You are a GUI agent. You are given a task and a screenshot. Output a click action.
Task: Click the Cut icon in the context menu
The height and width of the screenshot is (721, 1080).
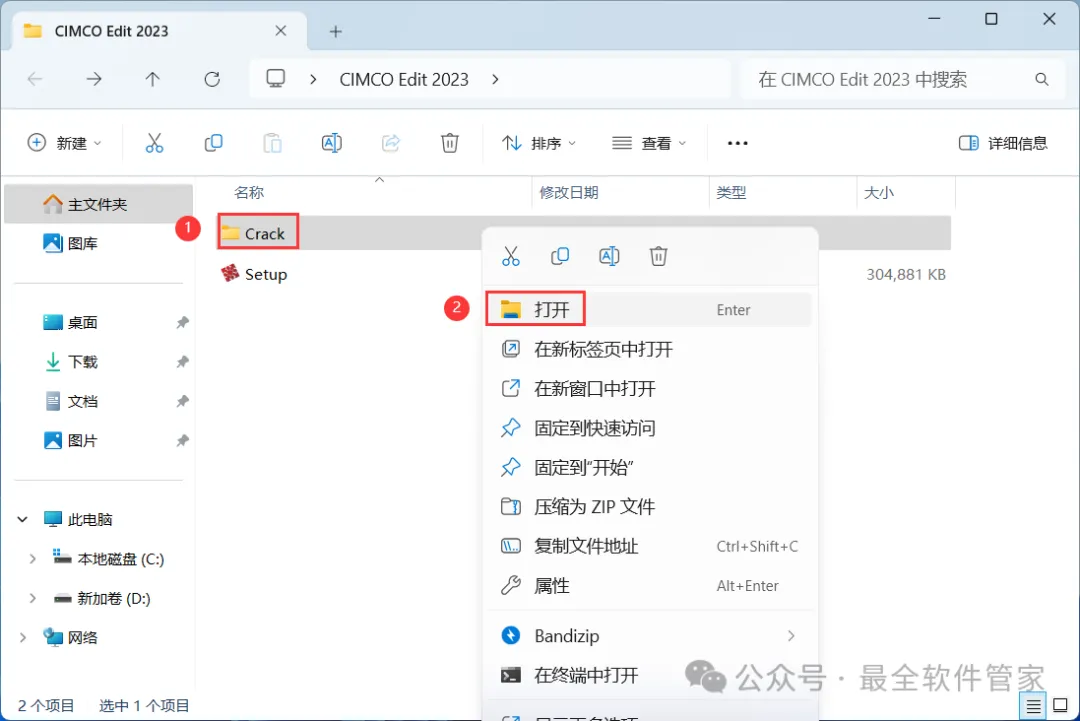coord(510,256)
